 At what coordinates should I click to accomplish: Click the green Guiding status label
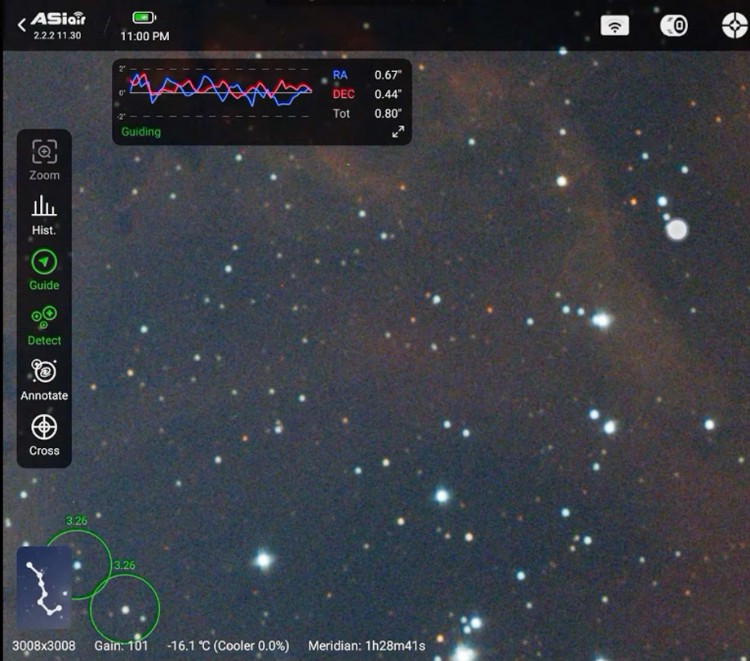[x=141, y=132]
